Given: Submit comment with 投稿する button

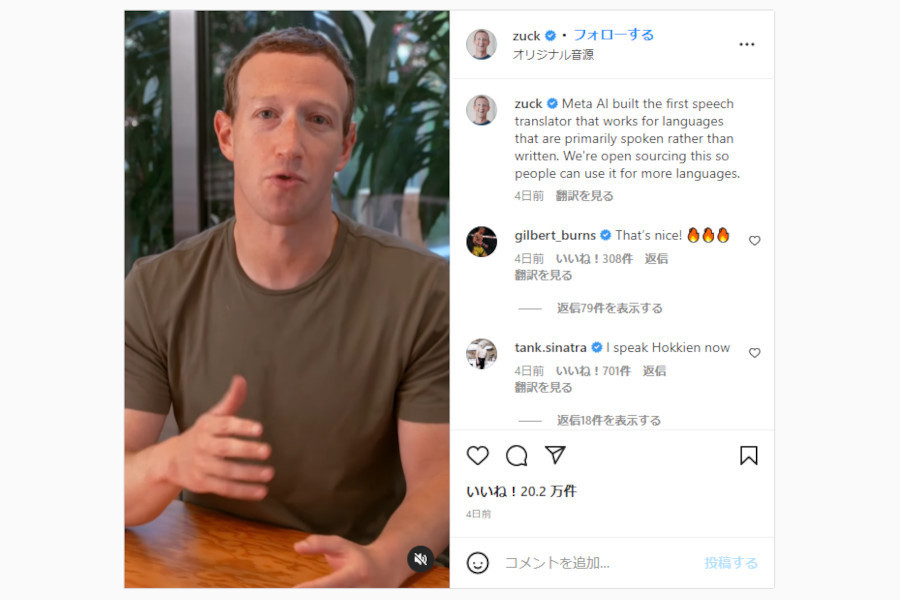Looking at the screenshot, I should 731,563.
